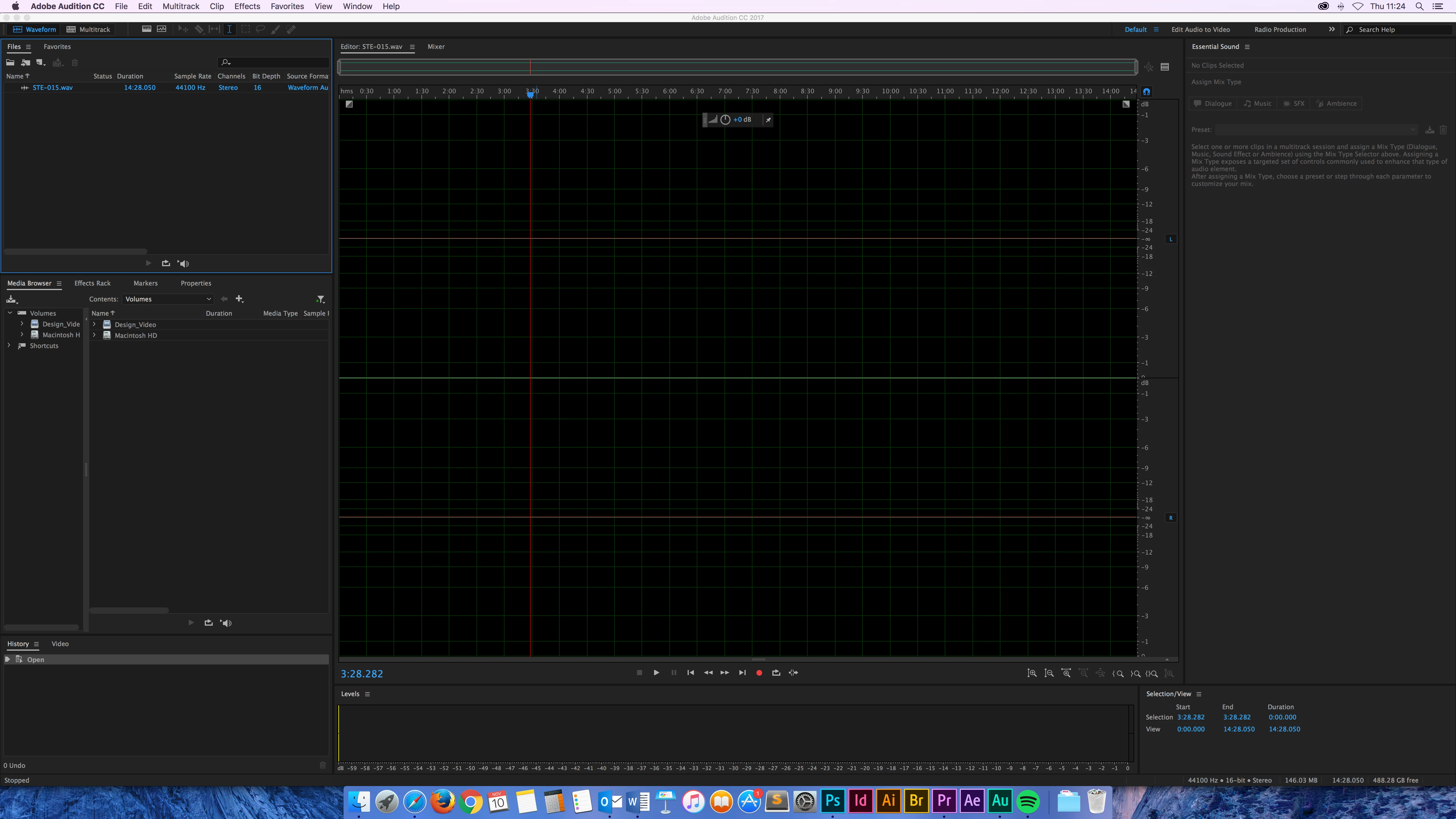Select the Radio Production workspace
The width and height of the screenshot is (1456, 819).
pyautogui.click(x=1280, y=29)
